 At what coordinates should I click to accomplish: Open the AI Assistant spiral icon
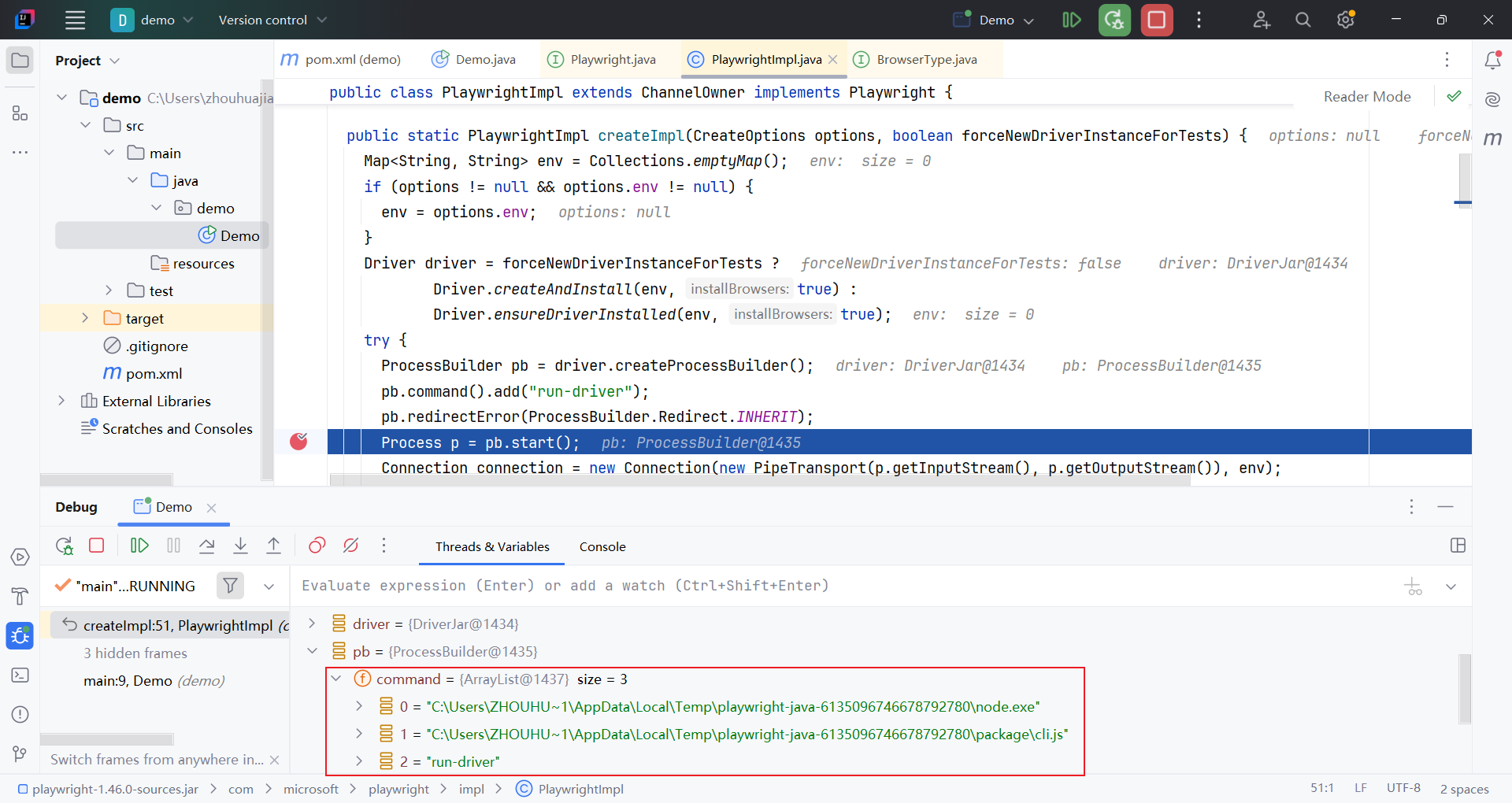pyautogui.click(x=1492, y=99)
